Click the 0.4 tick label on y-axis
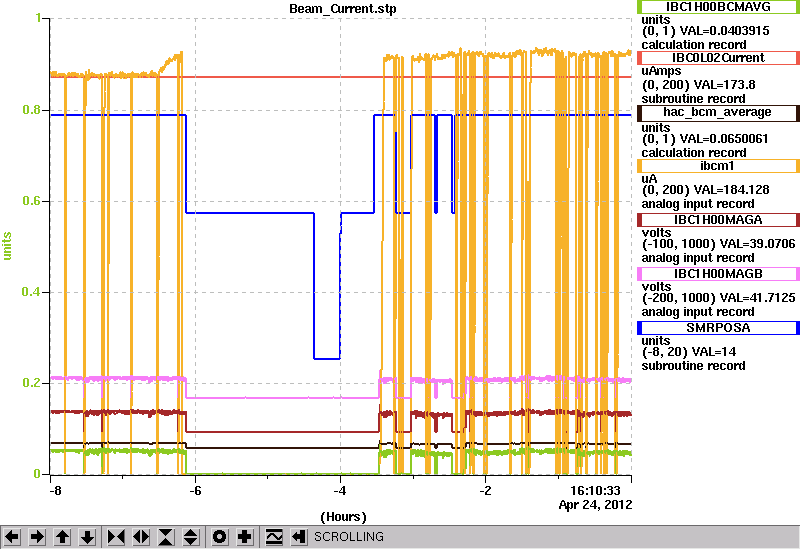 32,292
